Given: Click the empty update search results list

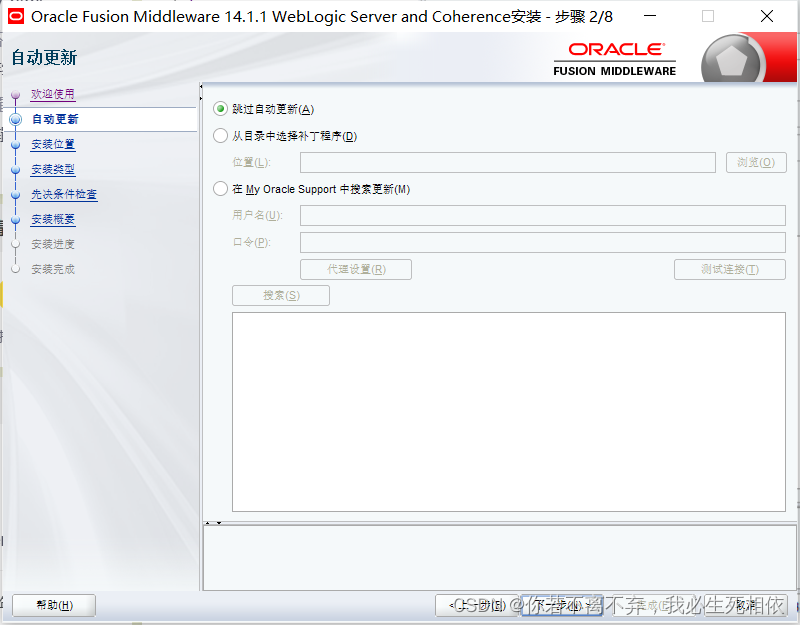Looking at the screenshot, I should [509, 412].
